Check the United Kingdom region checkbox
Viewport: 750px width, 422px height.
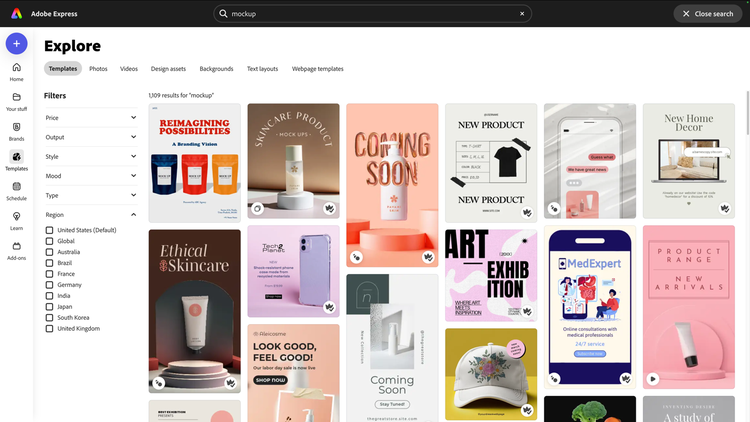coord(49,329)
